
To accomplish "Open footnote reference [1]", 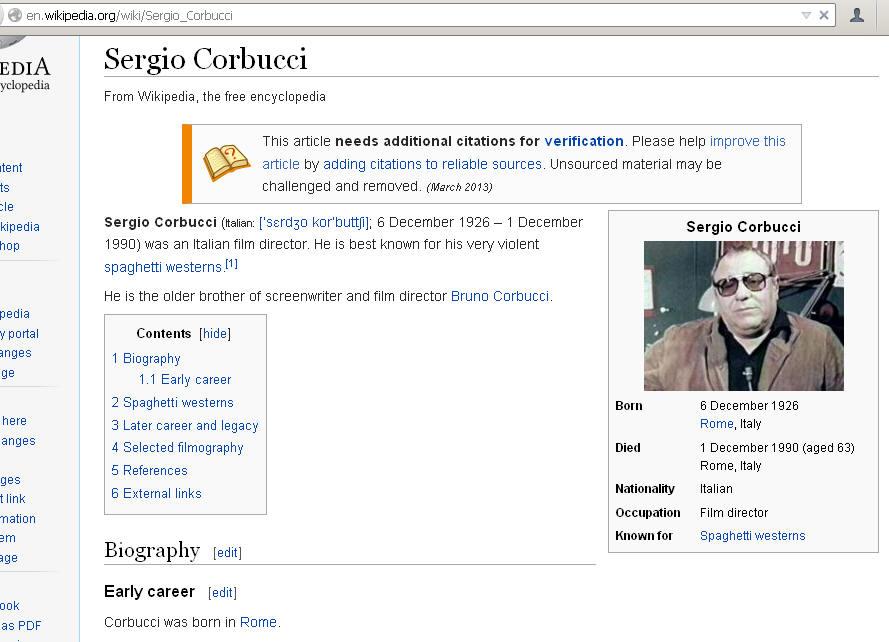I will pos(231,264).
